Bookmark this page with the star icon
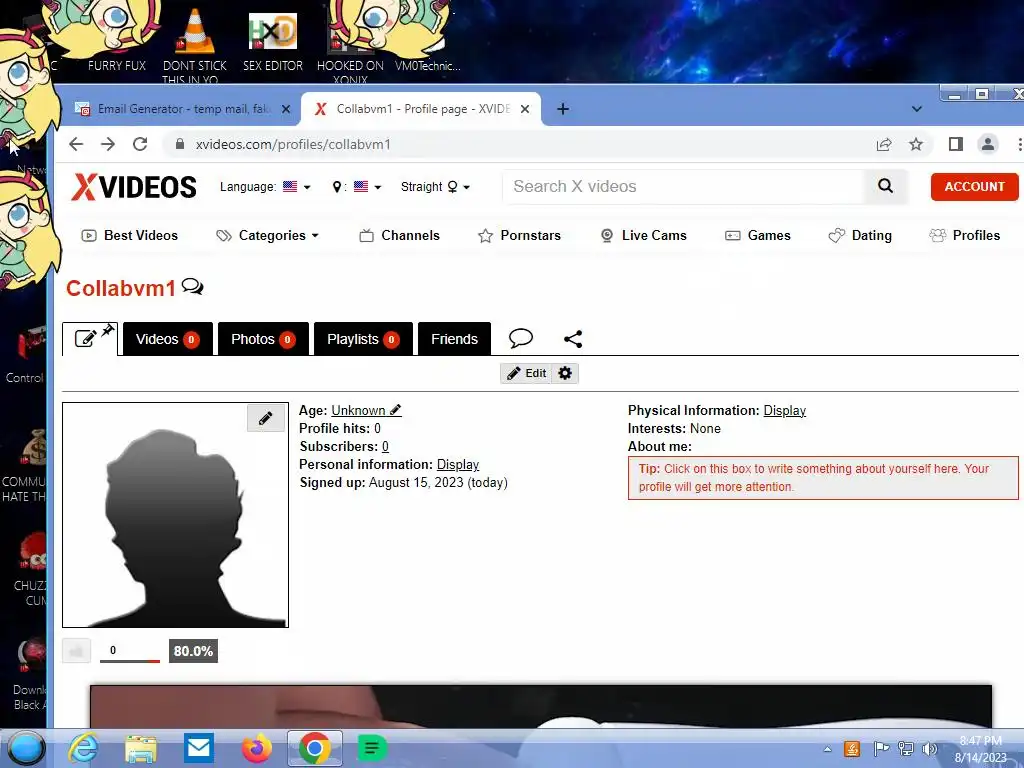Screen dimensions: 1024x768 (x=916, y=144)
